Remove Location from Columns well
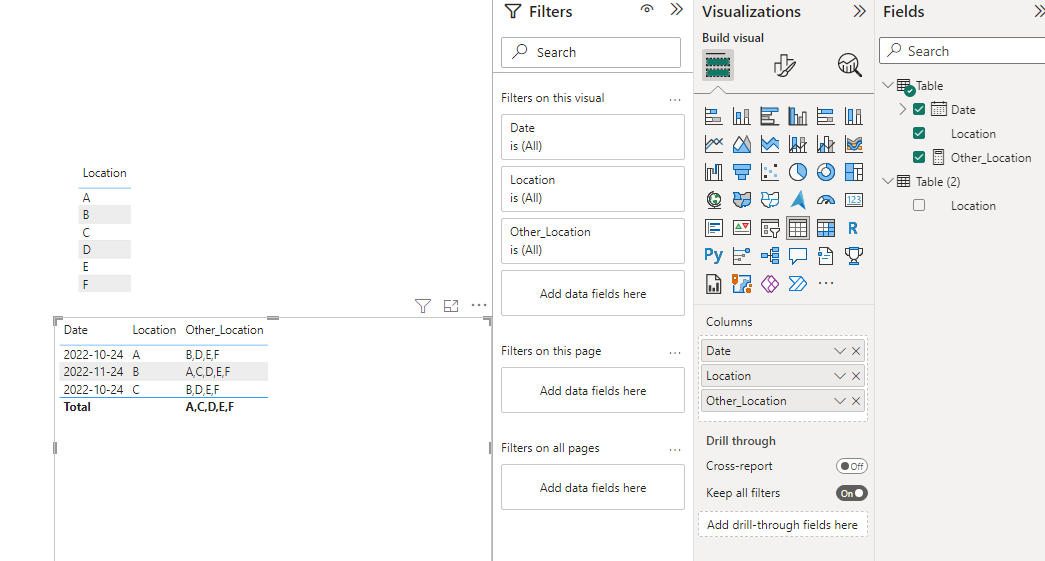Image resolution: width=1045 pixels, height=561 pixels. [x=856, y=376]
